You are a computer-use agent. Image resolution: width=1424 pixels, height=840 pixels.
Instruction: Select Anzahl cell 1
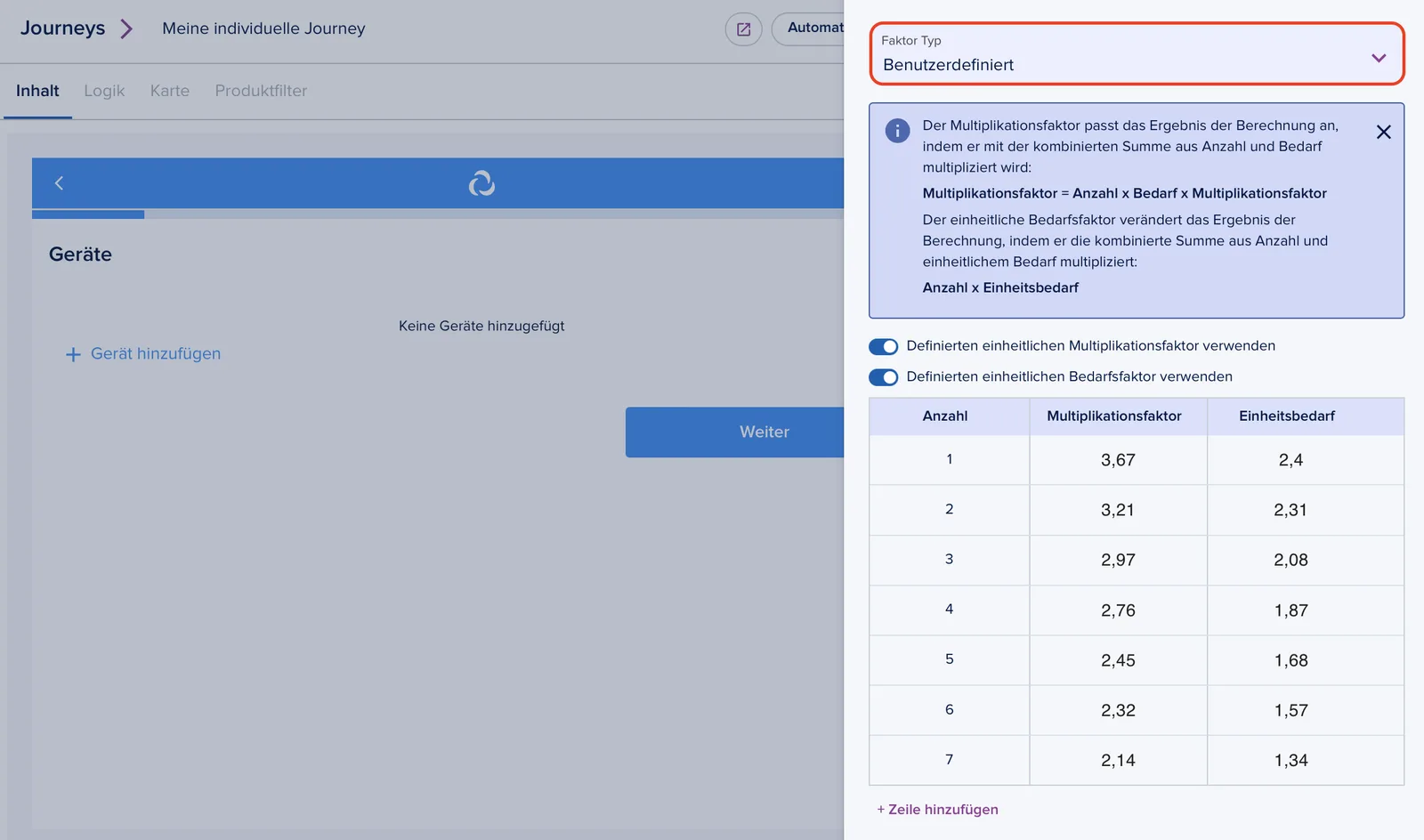(950, 459)
